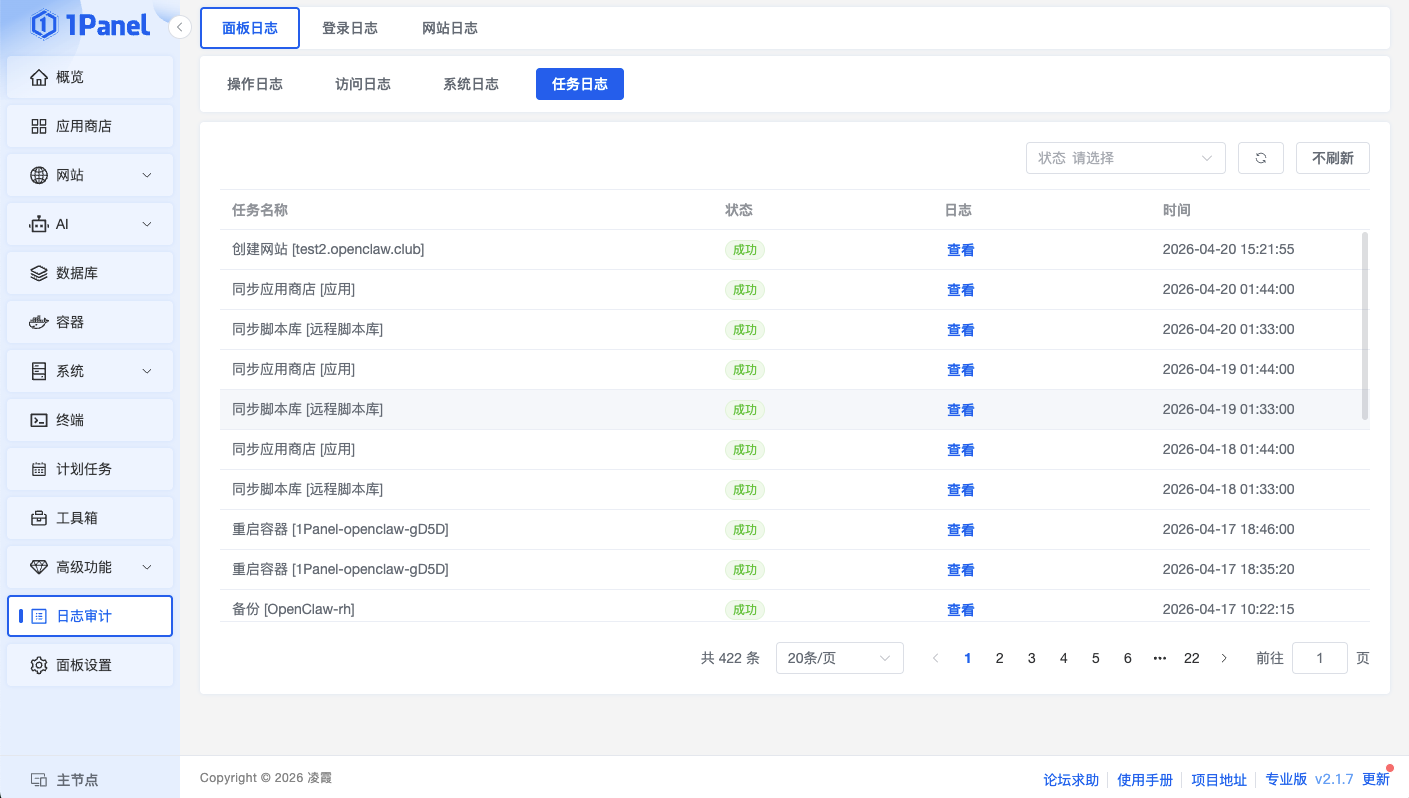
Task: Open Containers via the Docker whale icon
Action: point(39,322)
